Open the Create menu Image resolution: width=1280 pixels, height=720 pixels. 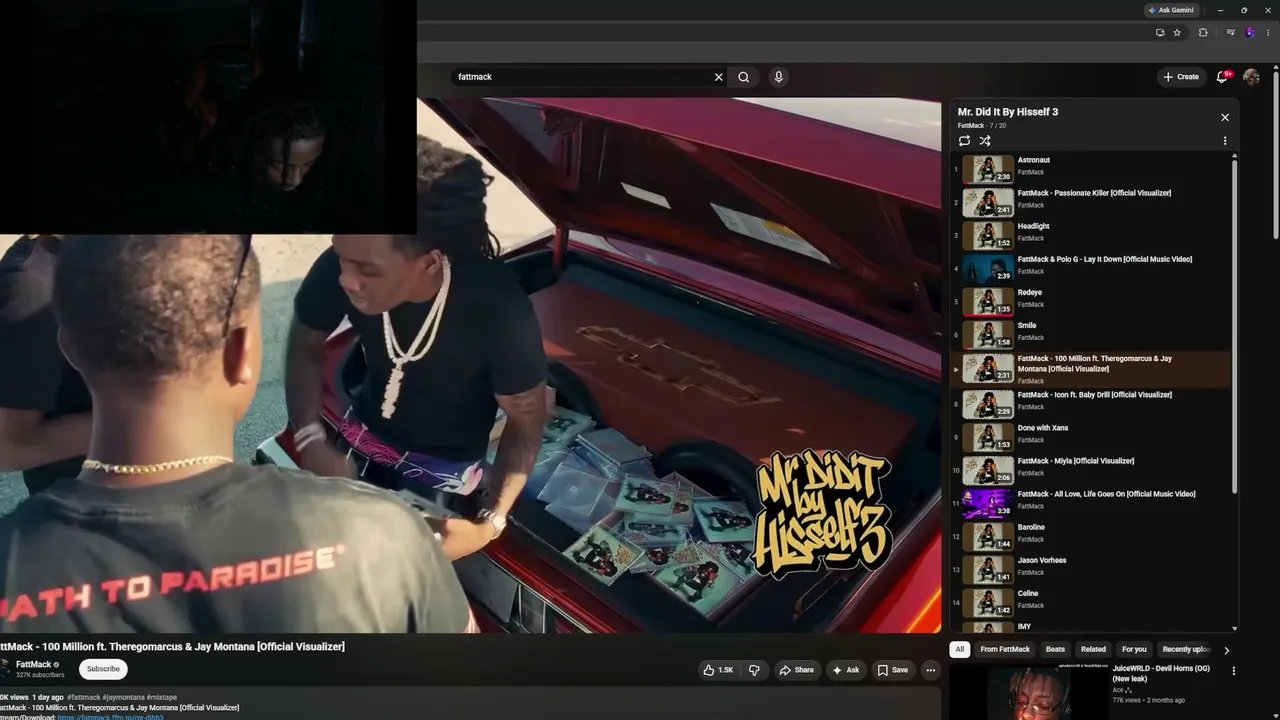pos(1181,77)
